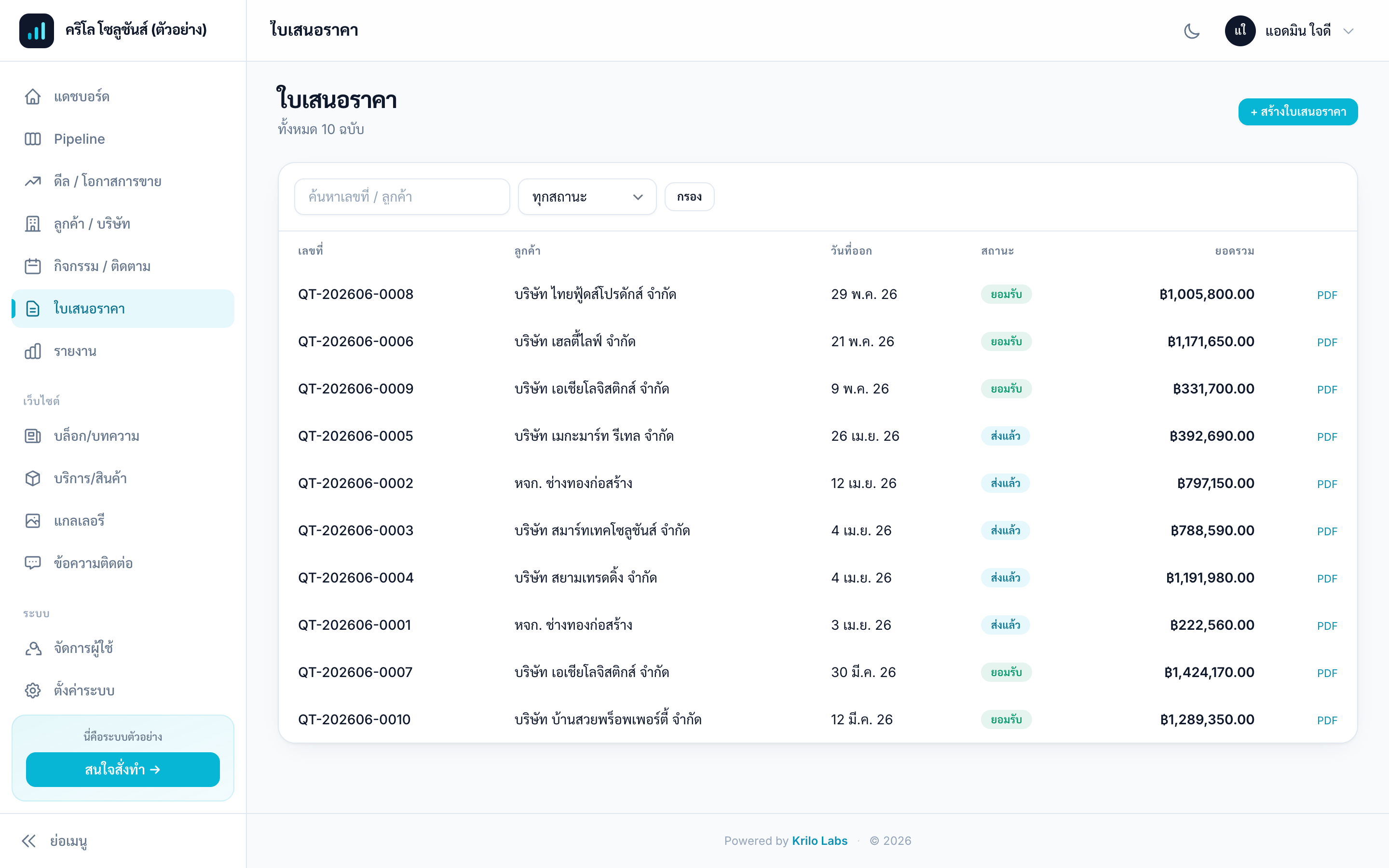Click the ดีล / โอกาสการขาย trending icon
The image size is (1389, 868).
(33, 181)
